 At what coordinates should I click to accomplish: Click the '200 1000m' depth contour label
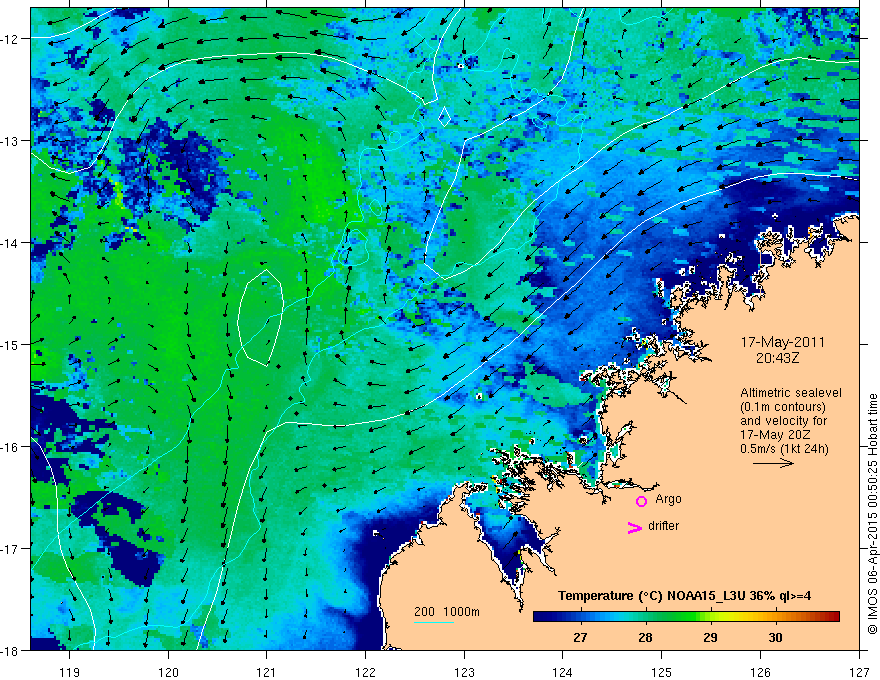447,612
